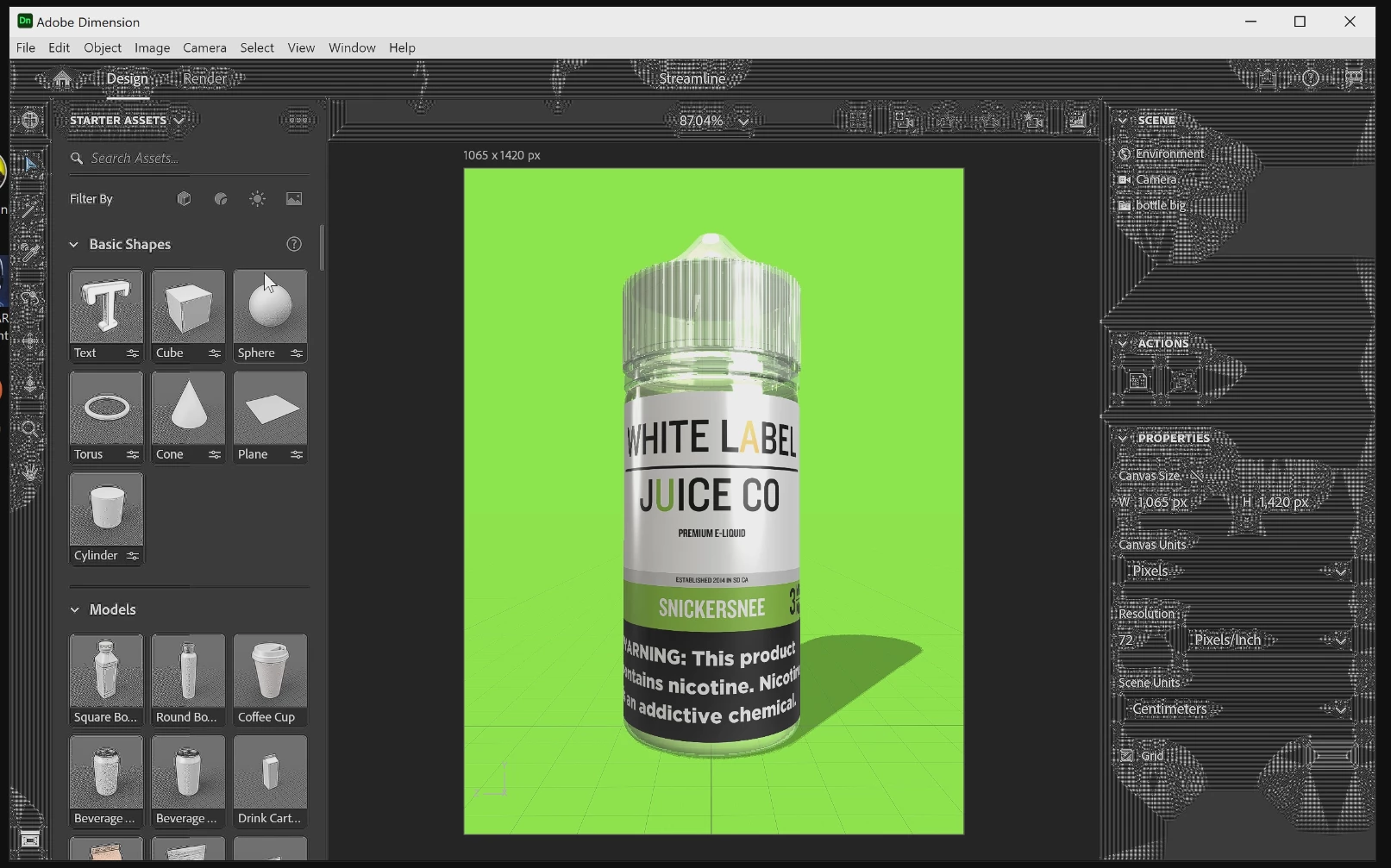
Task: Open the Window menu
Action: 352,48
